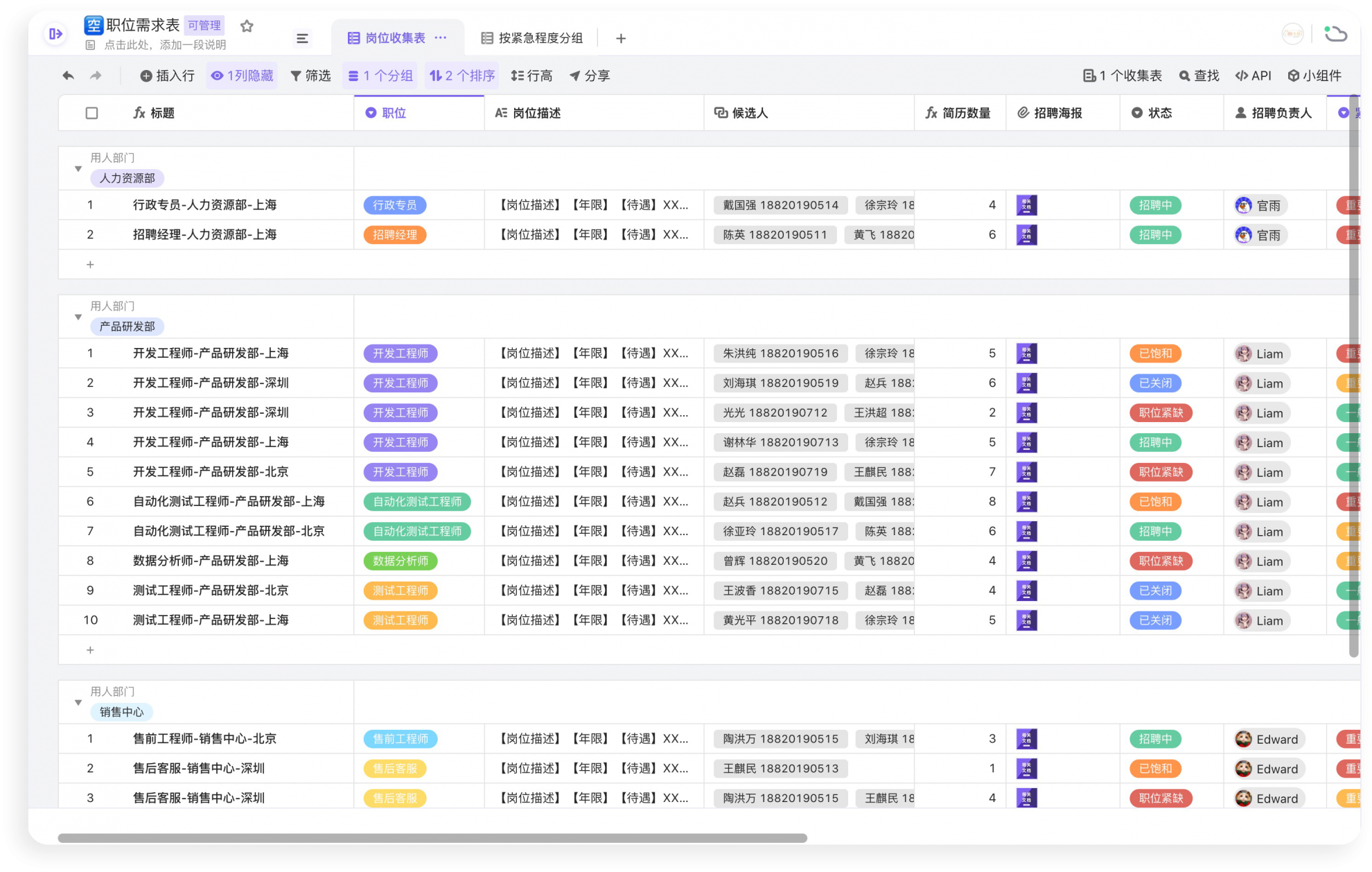The width and height of the screenshot is (1372, 872).
Task: Click Edward chip in 售前工程师 row
Action: pyautogui.click(x=1269, y=739)
